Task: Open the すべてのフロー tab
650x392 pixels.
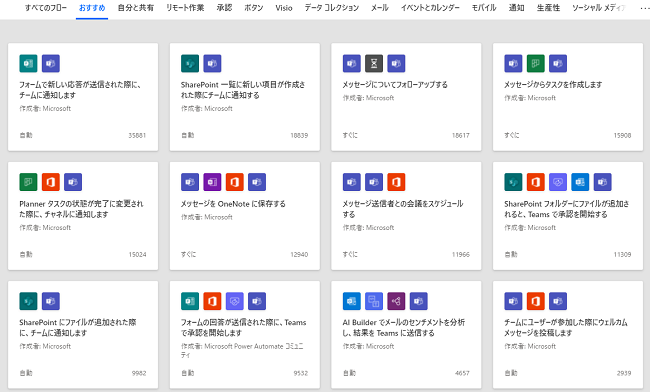Action: 46,8
